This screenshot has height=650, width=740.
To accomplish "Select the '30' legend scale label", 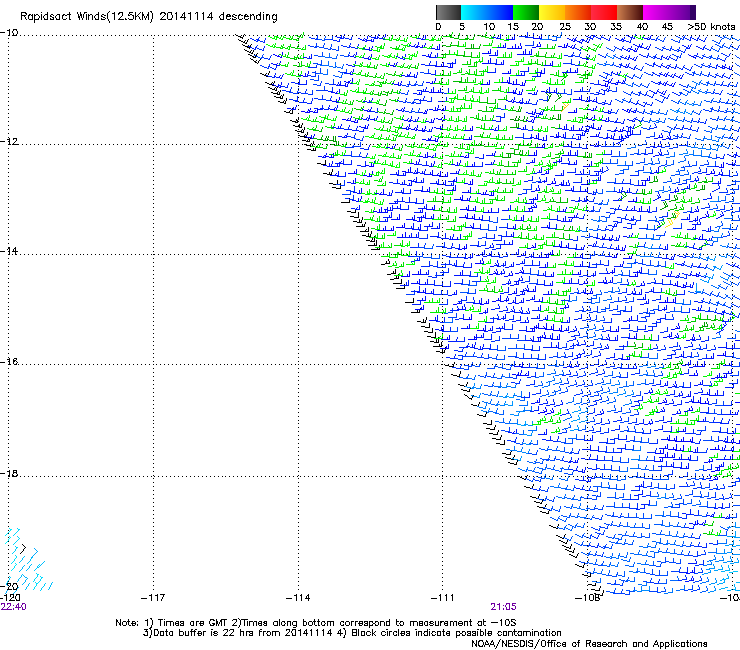I will pyautogui.click(x=590, y=27).
